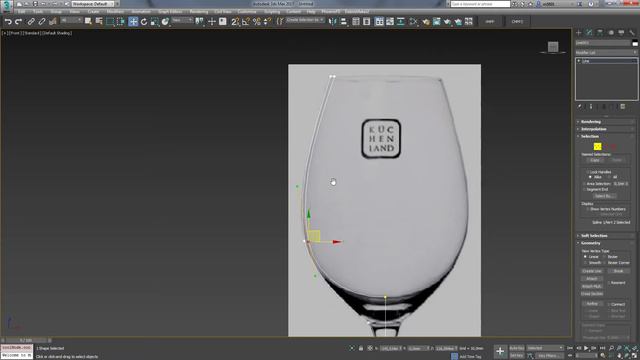
Task: Click the Redo arrow in main toolbar
Action: (x=18, y=22)
